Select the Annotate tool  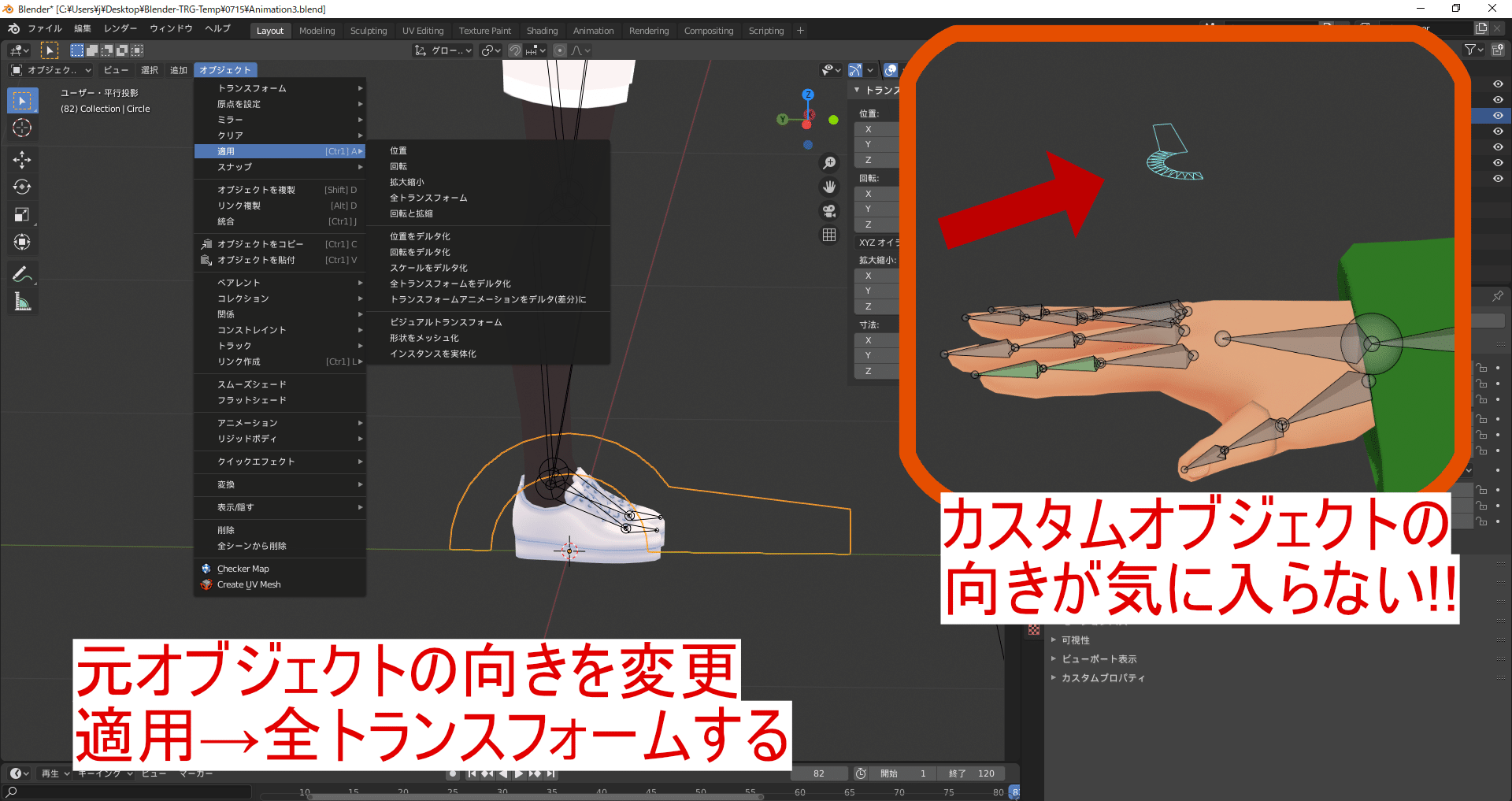pyautogui.click(x=22, y=274)
